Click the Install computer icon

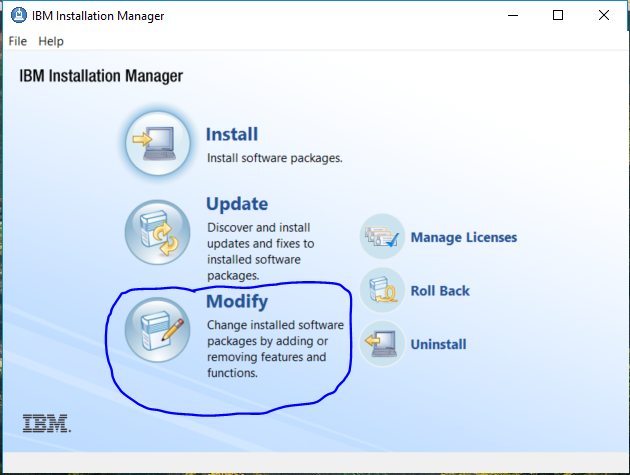[x=158, y=143]
